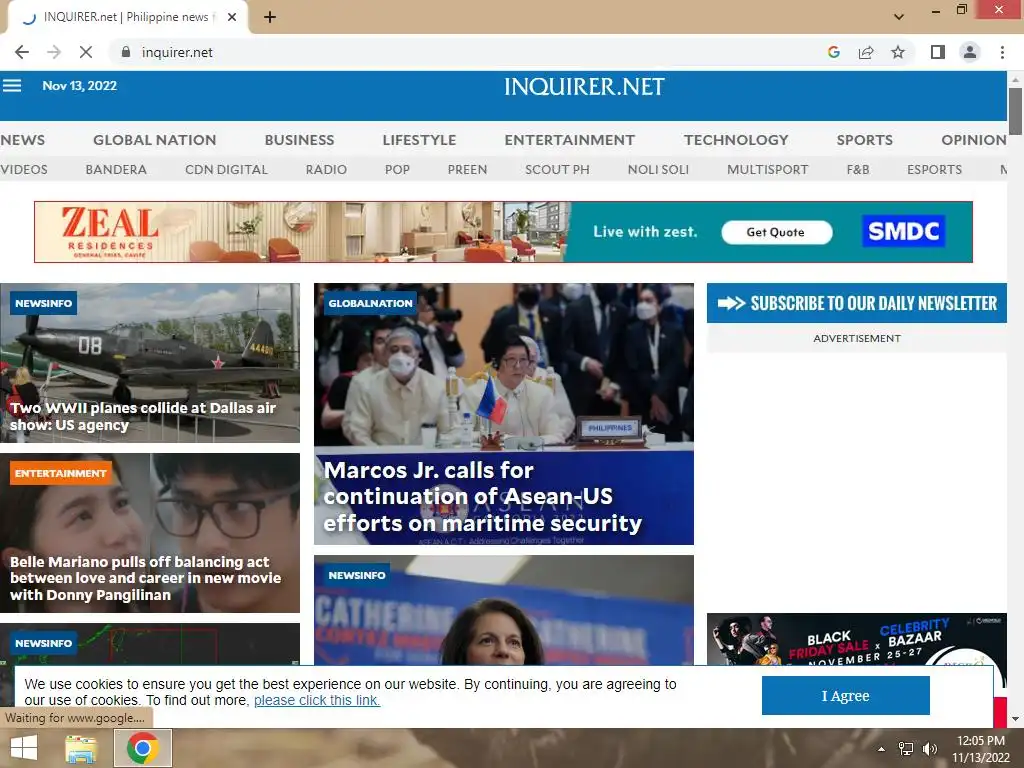The width and height of the screenshot is (1024, 768).
Task: Click the Google icon in address bar
Action: [833, 52]
